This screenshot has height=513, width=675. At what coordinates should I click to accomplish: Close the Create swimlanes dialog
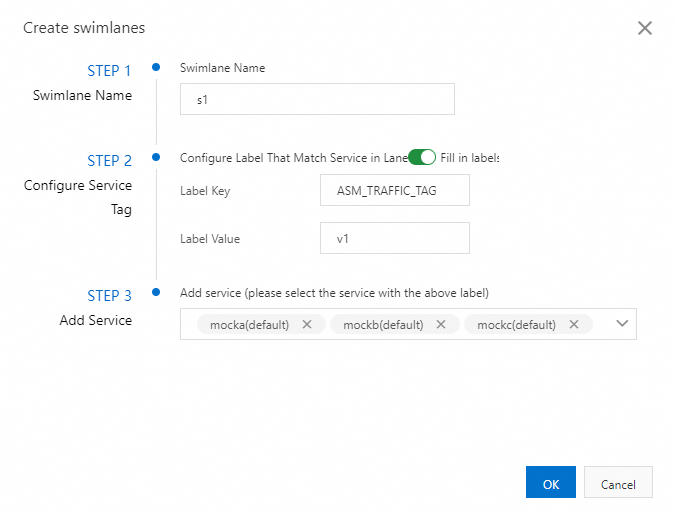point(645,28)
